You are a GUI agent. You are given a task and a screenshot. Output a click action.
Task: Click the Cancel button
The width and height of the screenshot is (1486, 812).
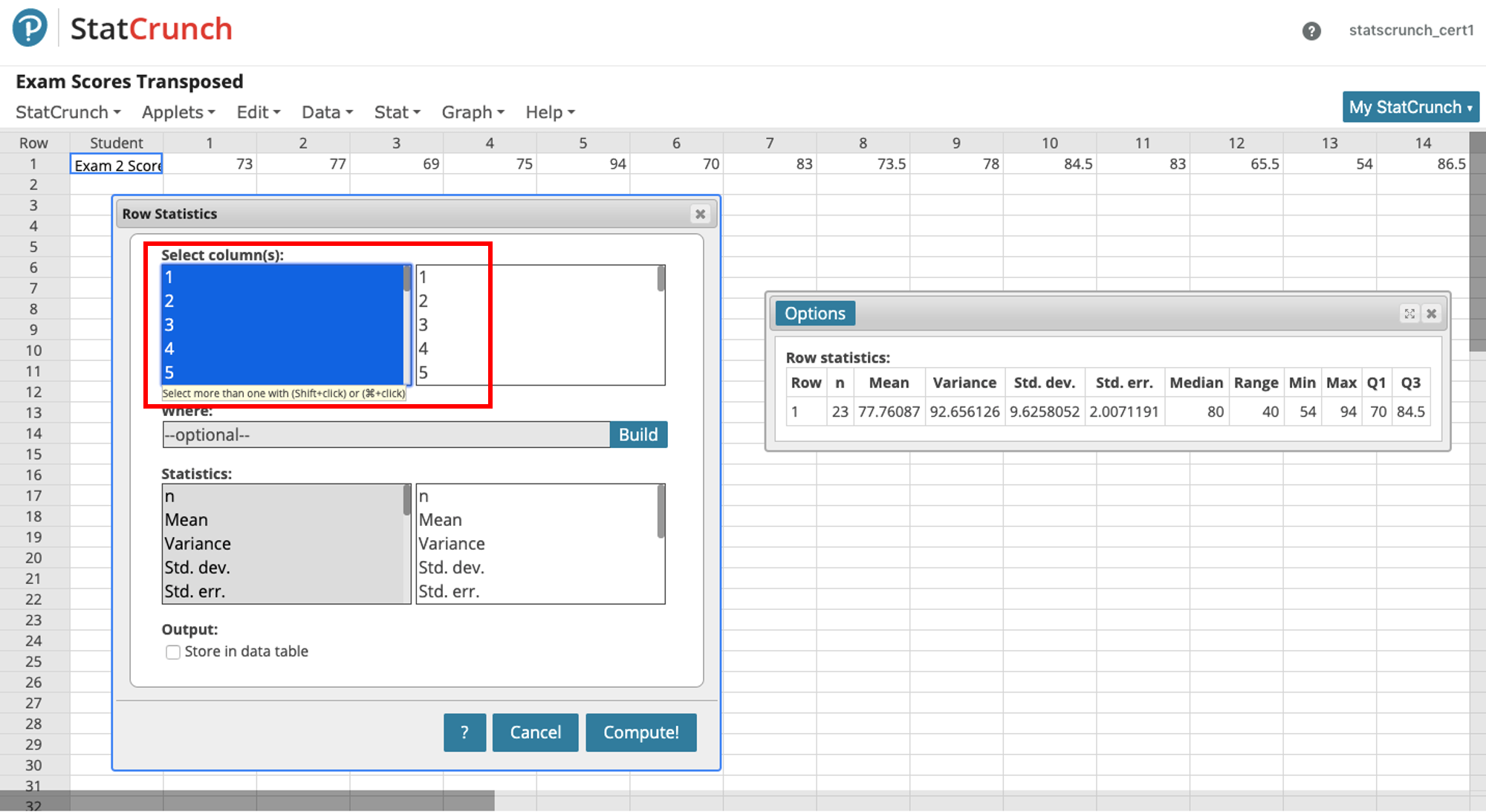[x=535, y=733]
